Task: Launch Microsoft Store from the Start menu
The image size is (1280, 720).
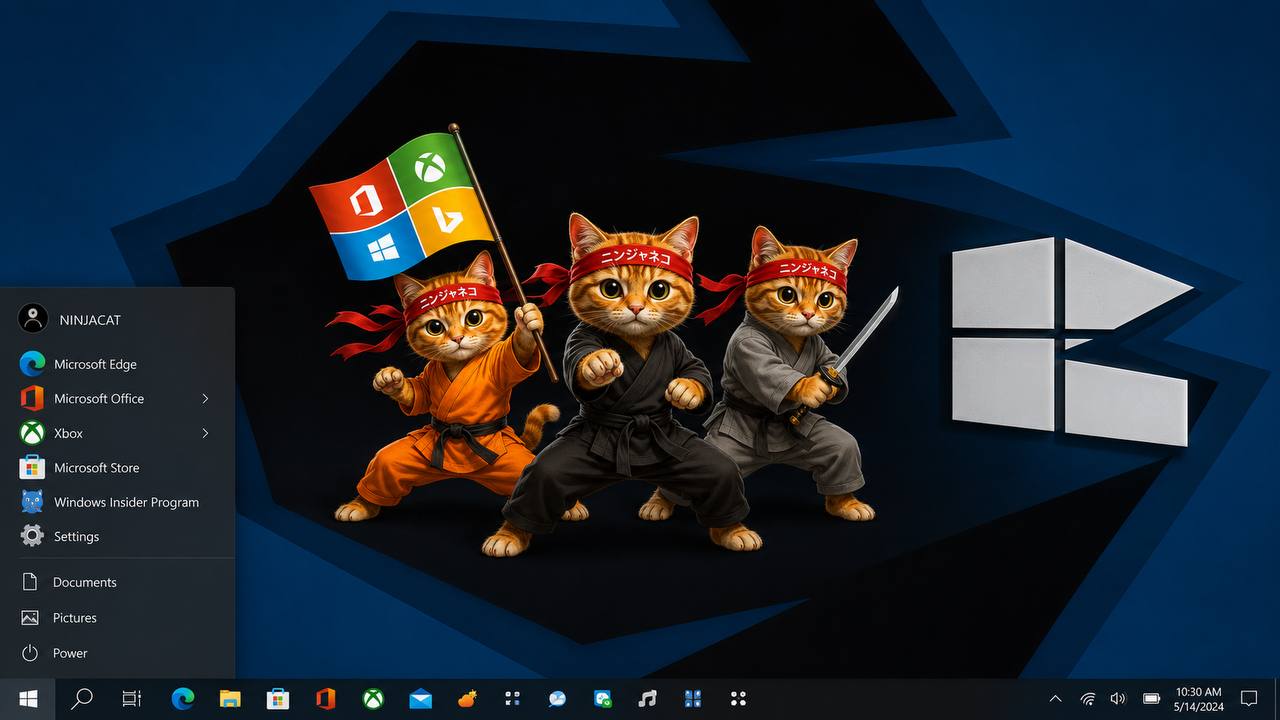Action: pyautogui.click(x=117, y=467)
